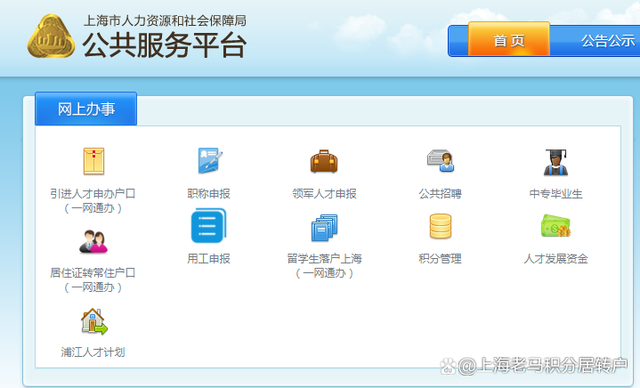640x388 pixels.
Task: Click the green cash icon for 人才发展资金
Action: click(556, 226)
